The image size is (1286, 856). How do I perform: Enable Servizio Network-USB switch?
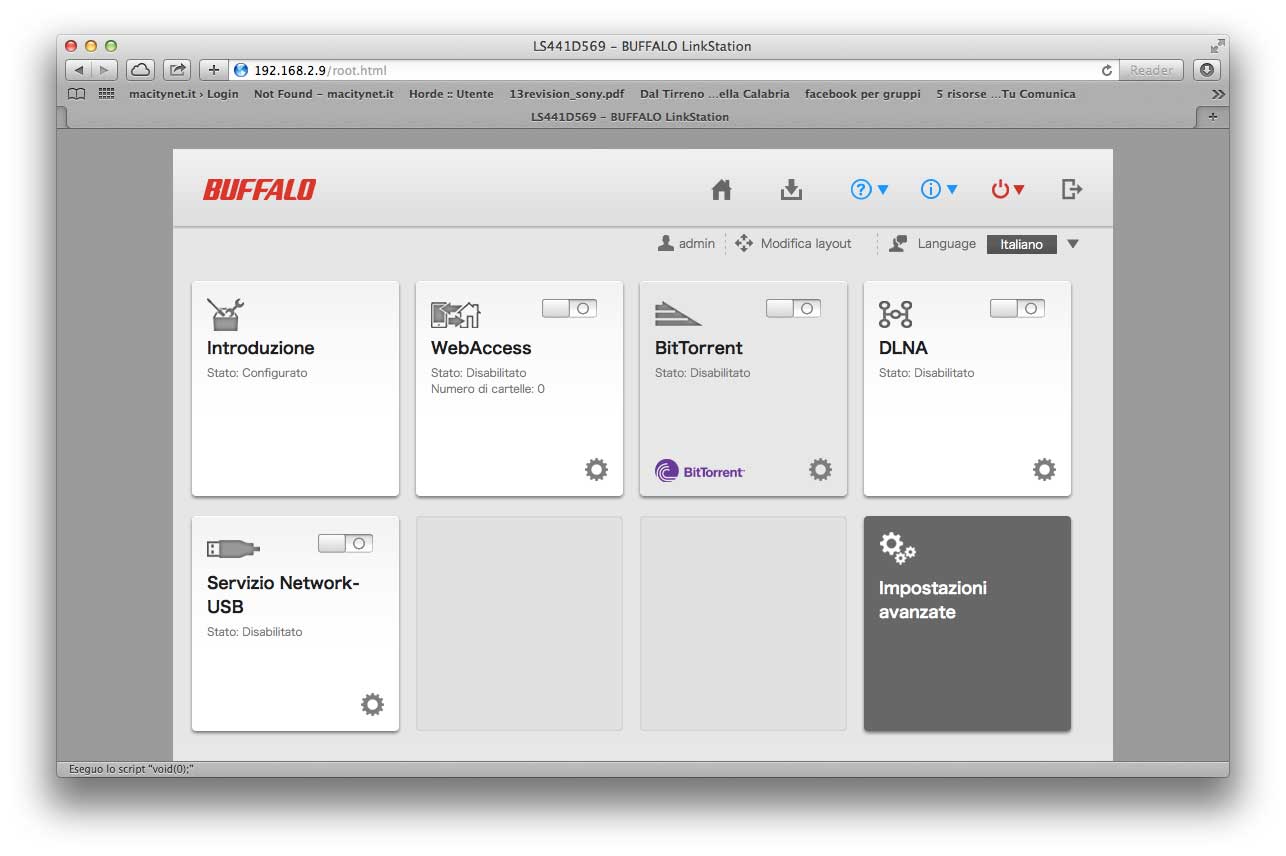pyautogui.click(x=345, y=543)
